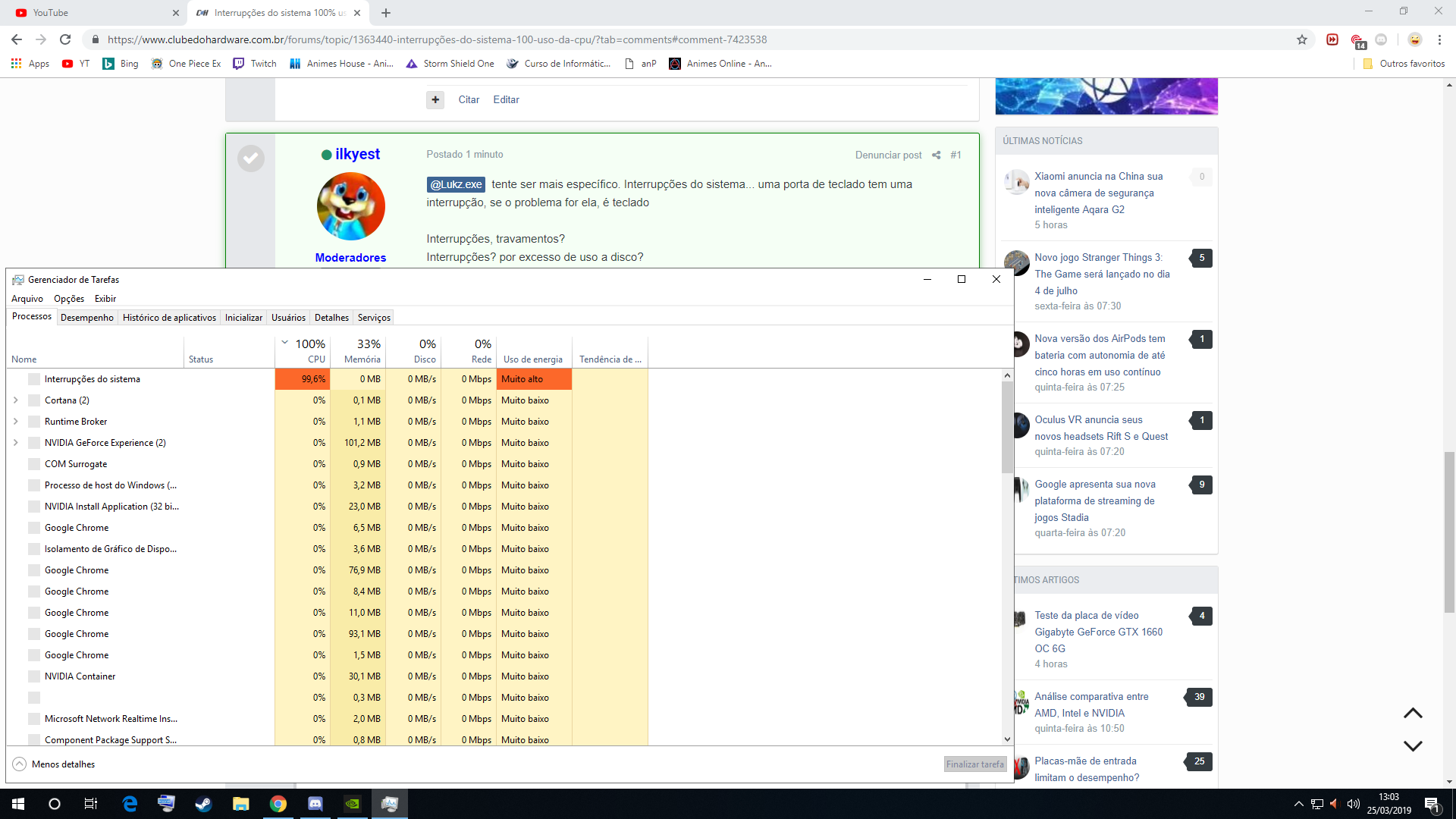Viewport: 1456px width, 819px height.
Task: Open Chrome's three-dot menu
Action: [1439, 39]
